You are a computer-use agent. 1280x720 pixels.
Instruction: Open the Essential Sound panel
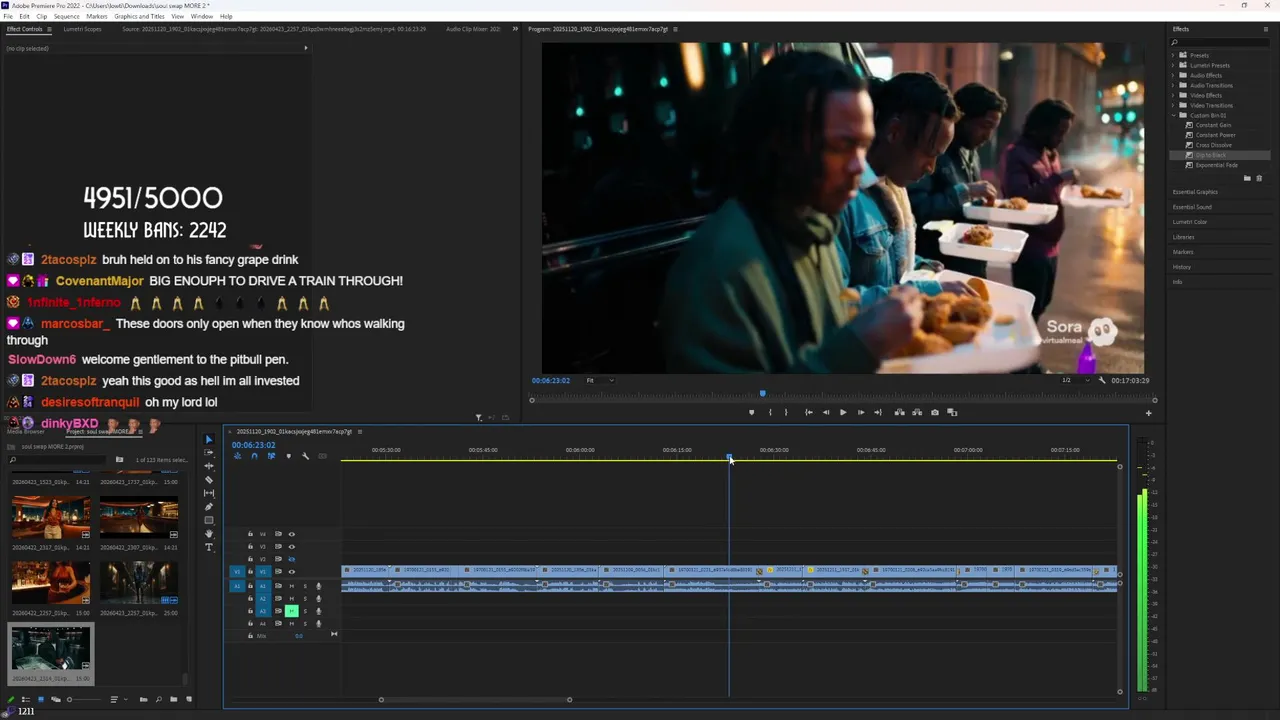1192,207
